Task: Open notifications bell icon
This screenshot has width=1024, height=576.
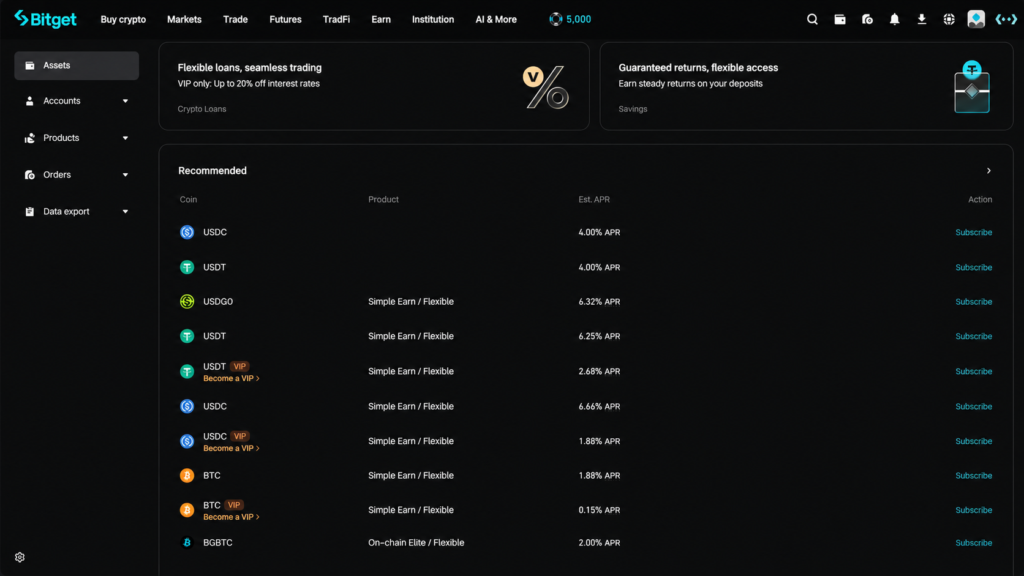Action: click(x=894, y=20)
